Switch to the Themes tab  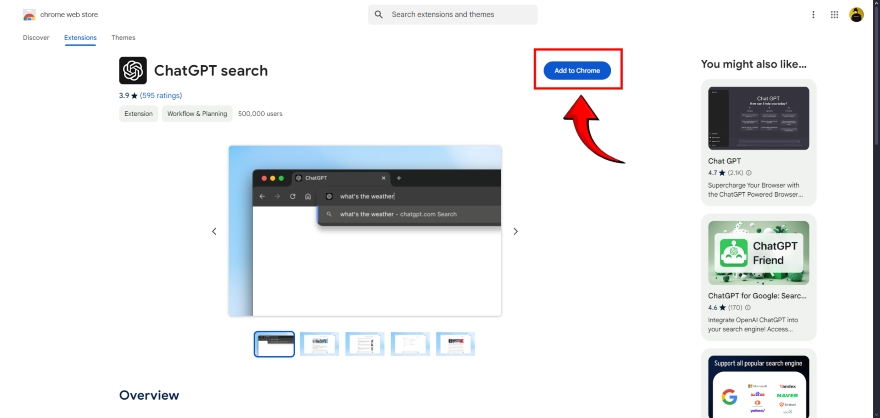[123, 38]
